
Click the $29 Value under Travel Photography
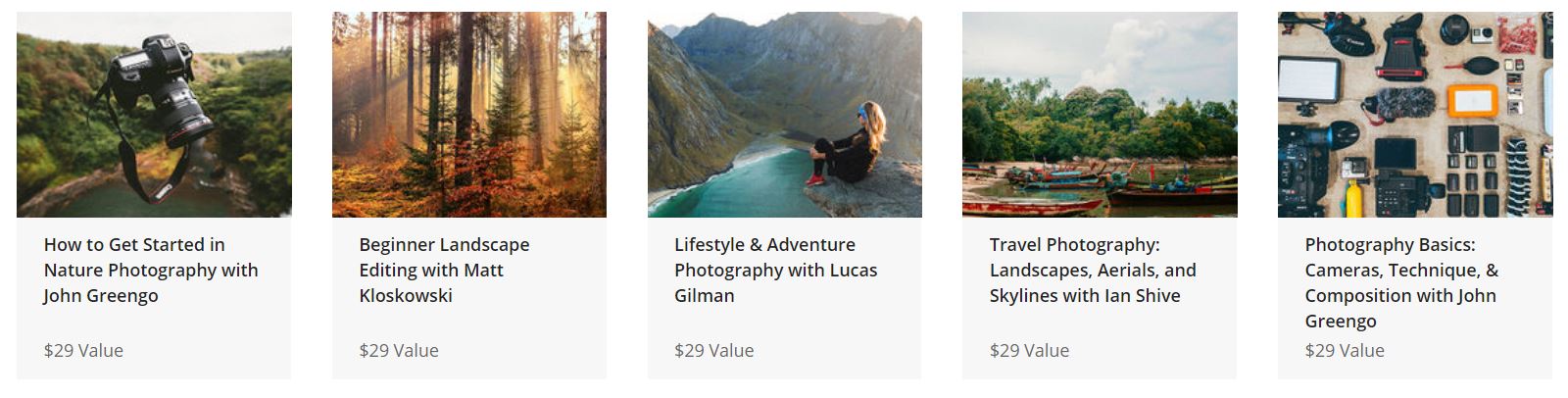[x=1029, y=350]
